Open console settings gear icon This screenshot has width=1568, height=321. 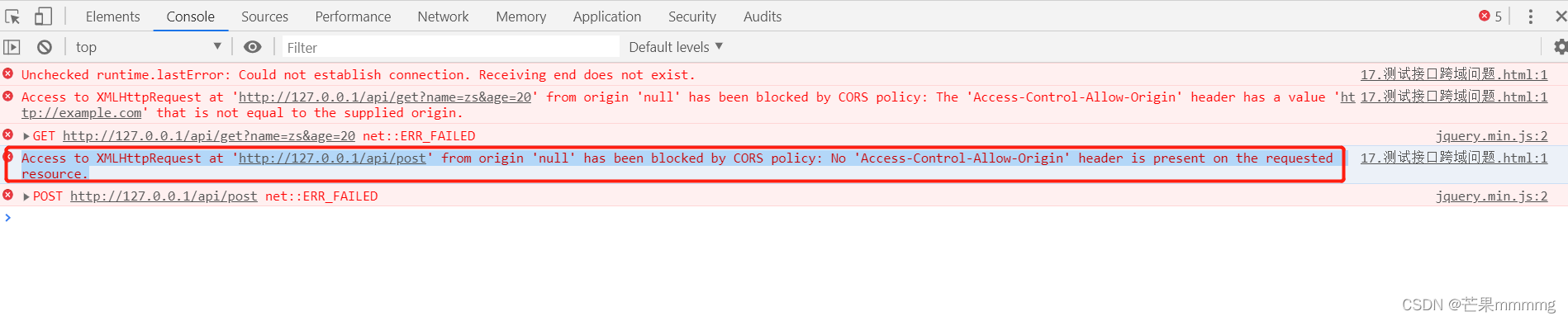1561,47
